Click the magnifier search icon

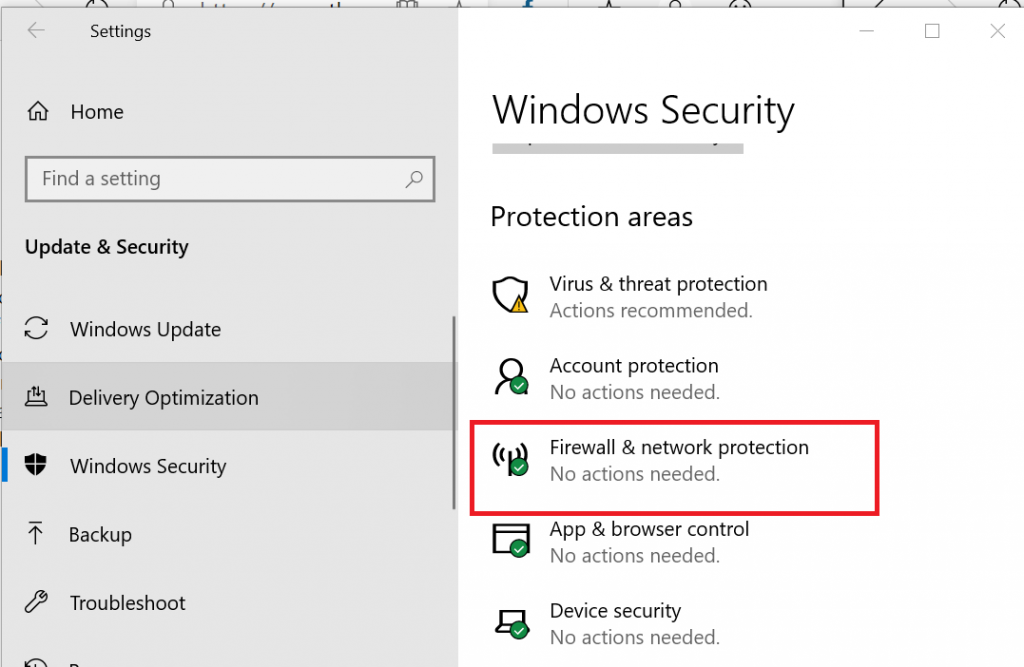coord(414,179)
